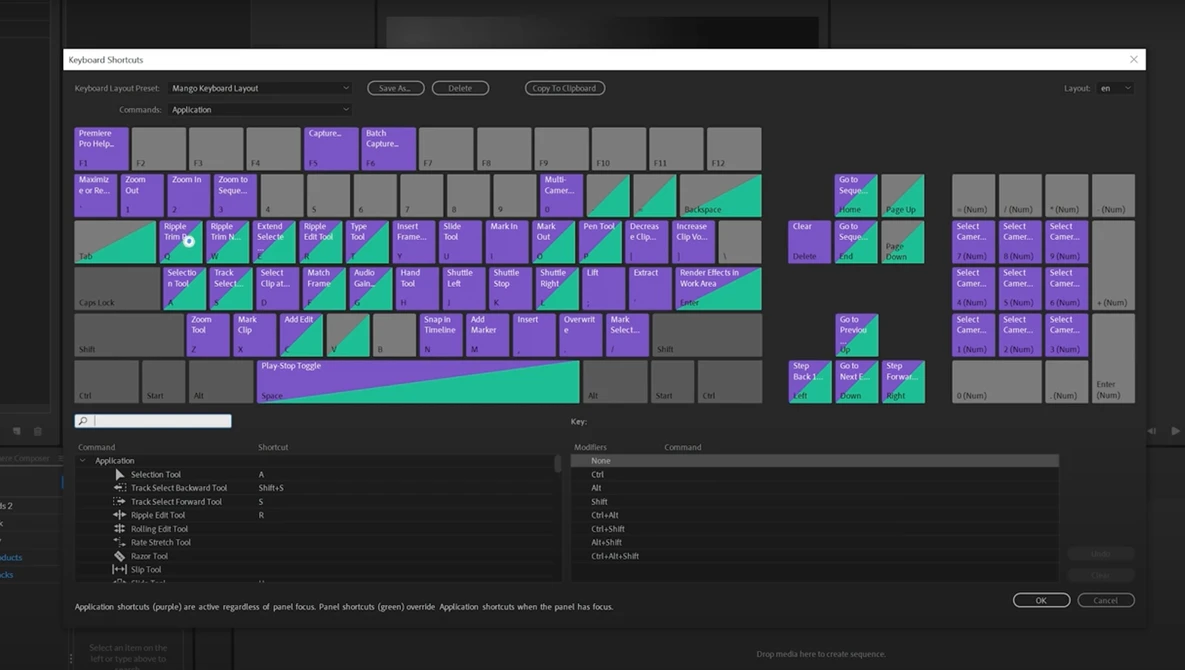Select the Ctrl+Alt modifier row
This screenshot has height=670, width=1185.
click(815, 515)
